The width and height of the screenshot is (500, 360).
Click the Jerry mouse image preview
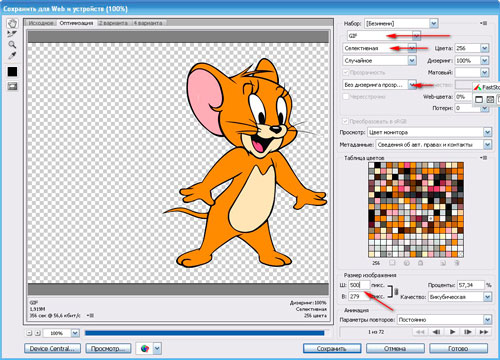(x=245, y=163)
